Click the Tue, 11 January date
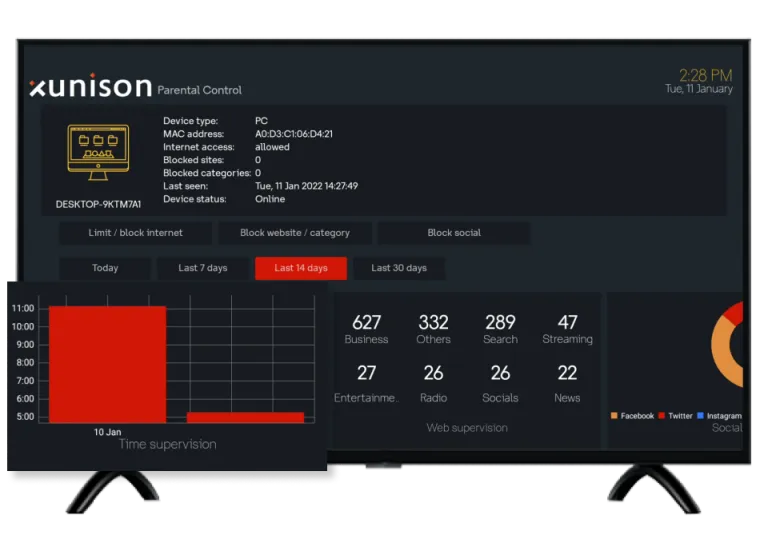768x559 pixels. (699, 89)
